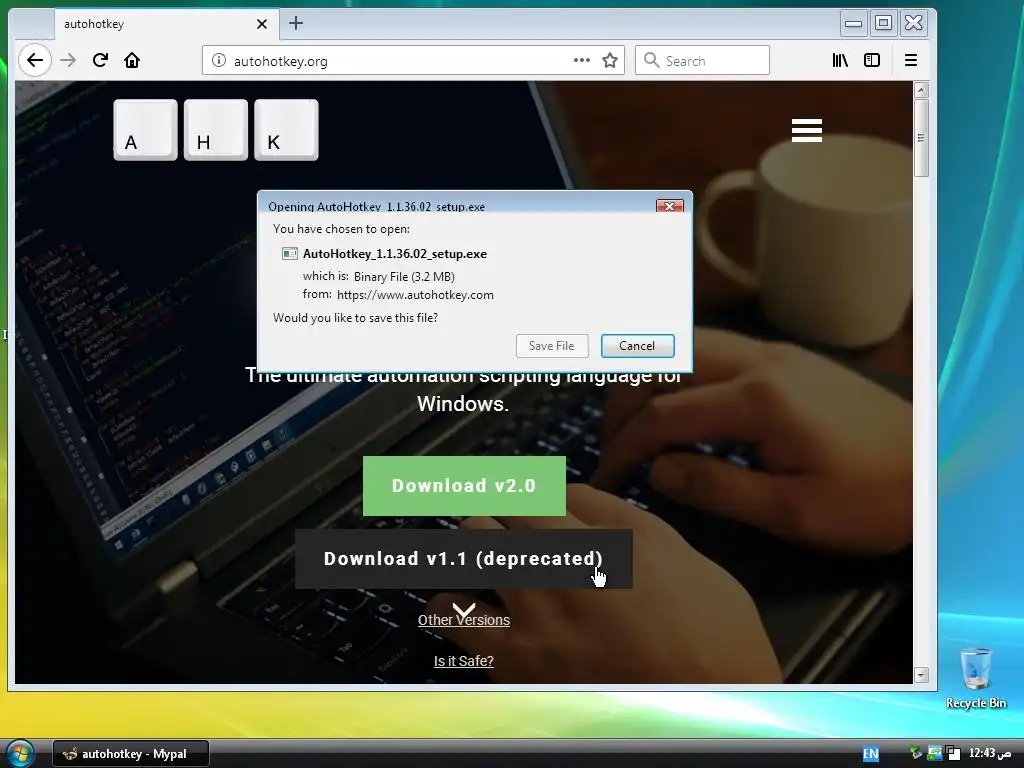Cancel the AutoHotkey download dialog
This screenshot has width=1024, height=768.
(x=637, y=345)
